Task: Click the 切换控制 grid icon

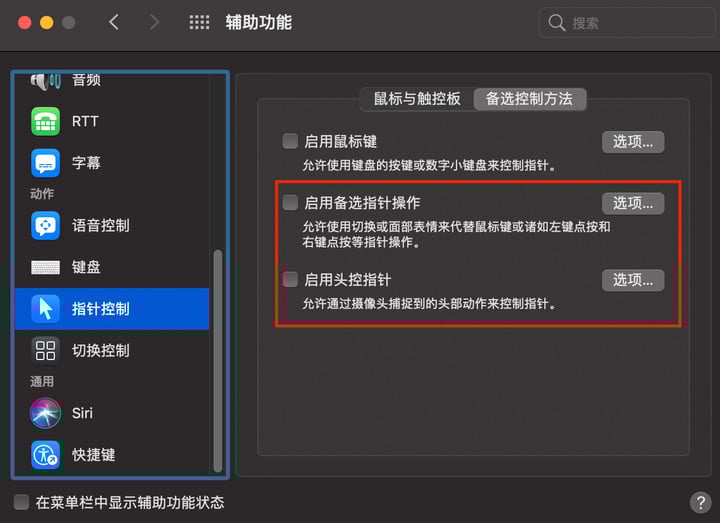Action: point(45,350)
